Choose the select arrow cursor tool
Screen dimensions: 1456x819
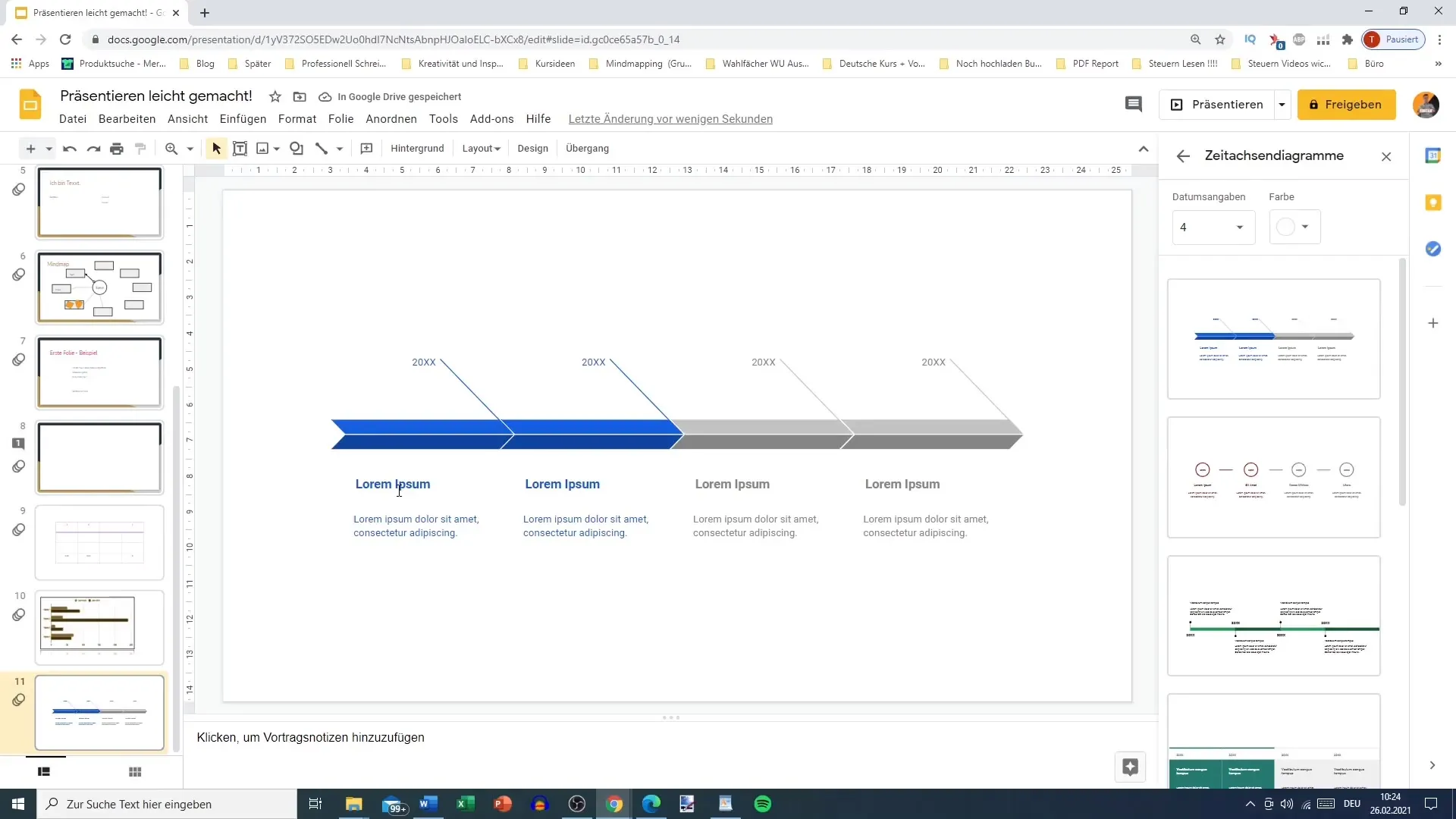tap(216, 149)
